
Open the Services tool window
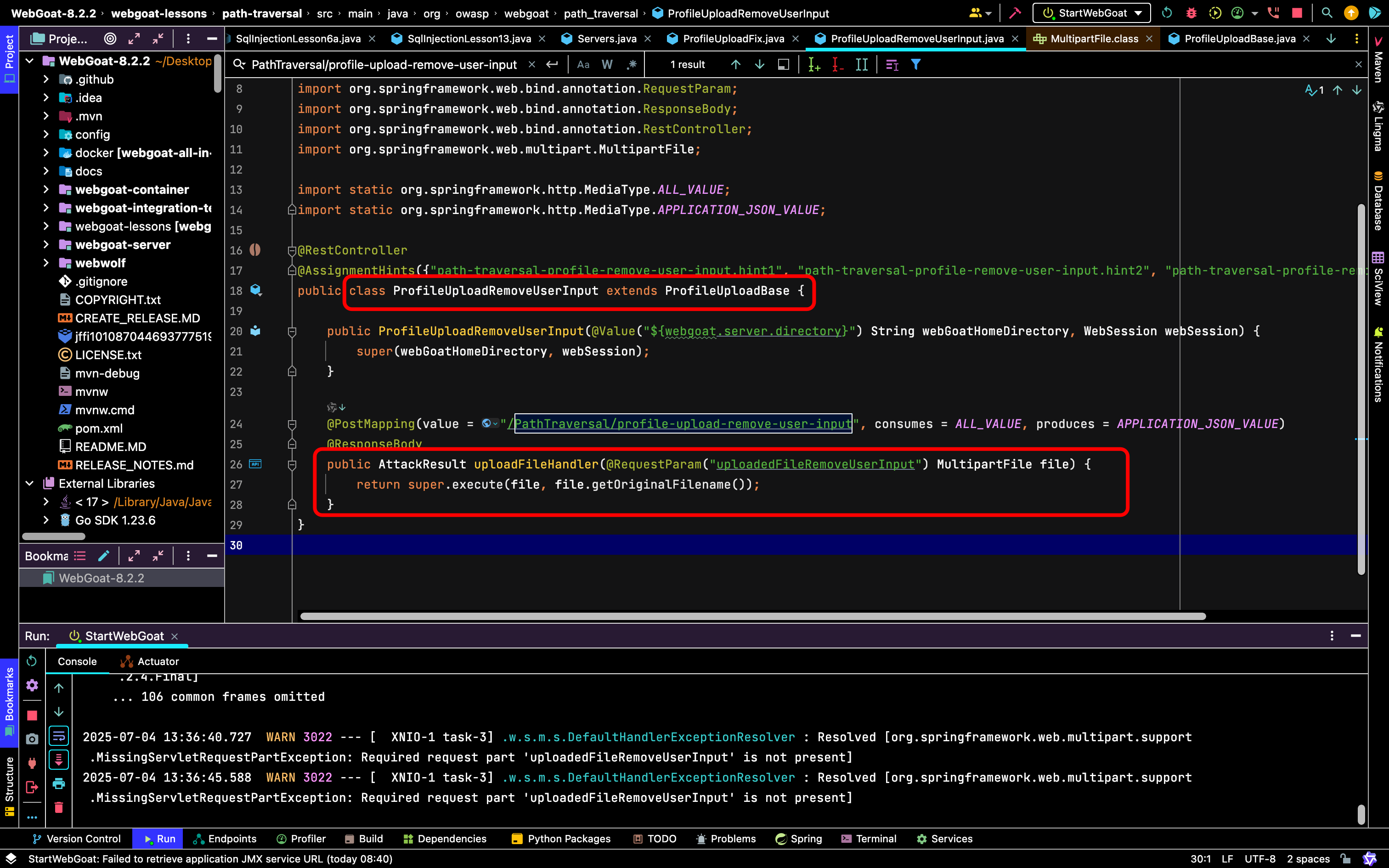point(944,839)
